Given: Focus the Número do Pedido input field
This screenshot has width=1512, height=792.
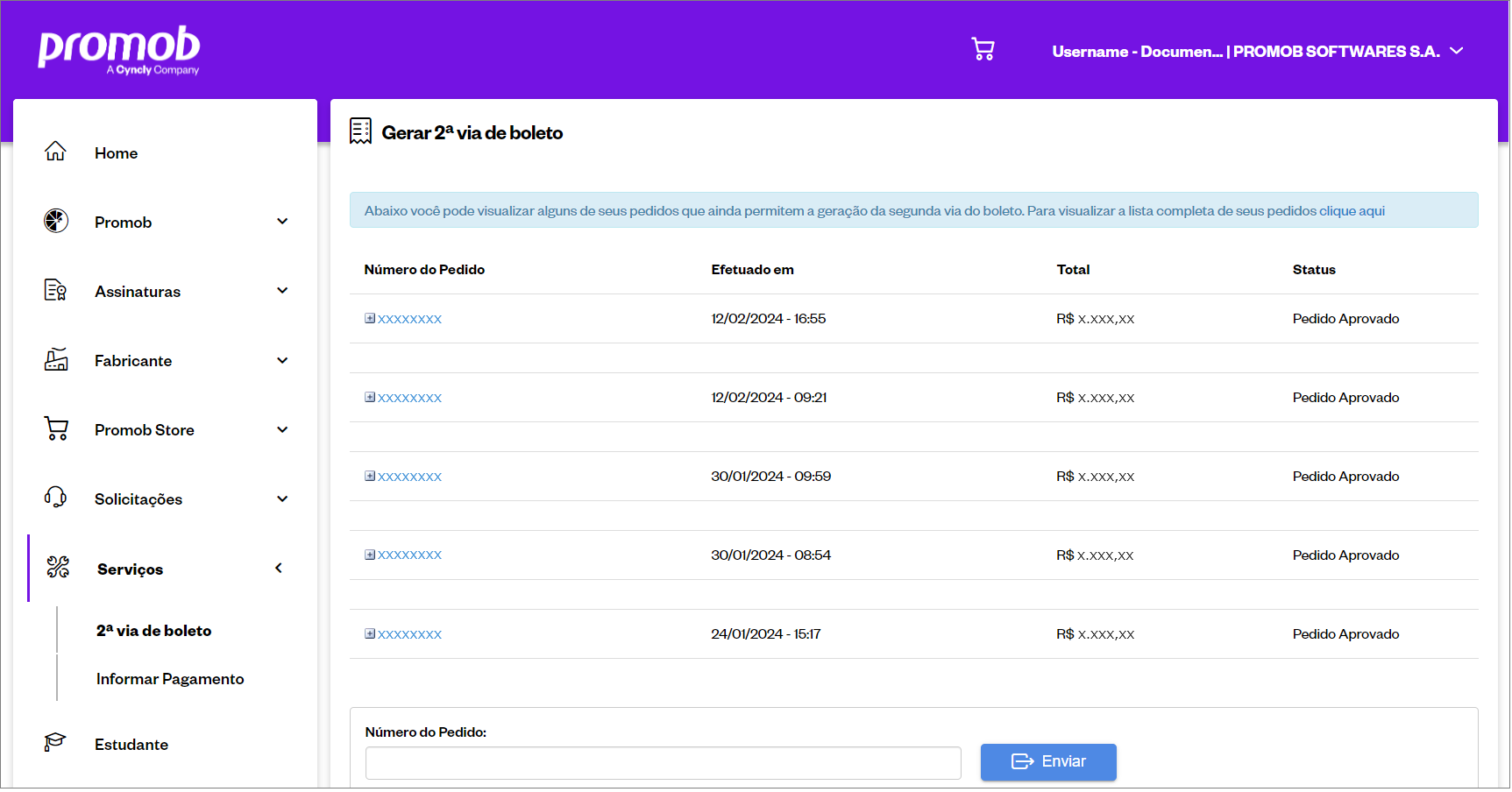Looking at the screenshot, I should click(664, 763).
